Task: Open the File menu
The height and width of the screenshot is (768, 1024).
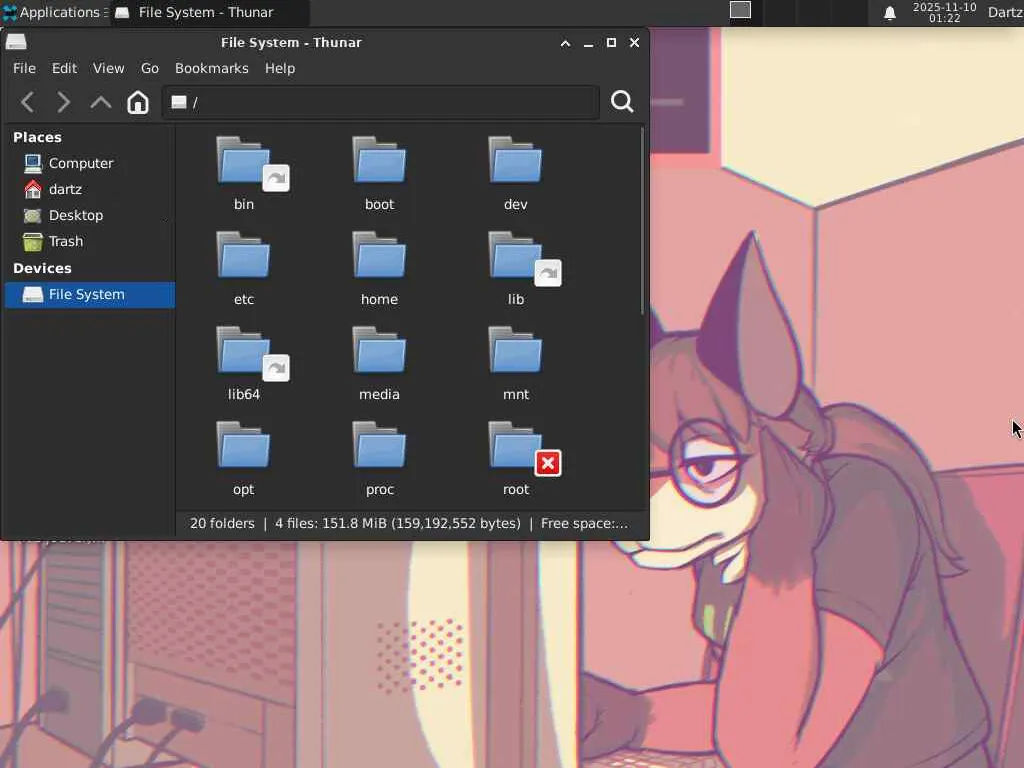Action: pos(24,69)
